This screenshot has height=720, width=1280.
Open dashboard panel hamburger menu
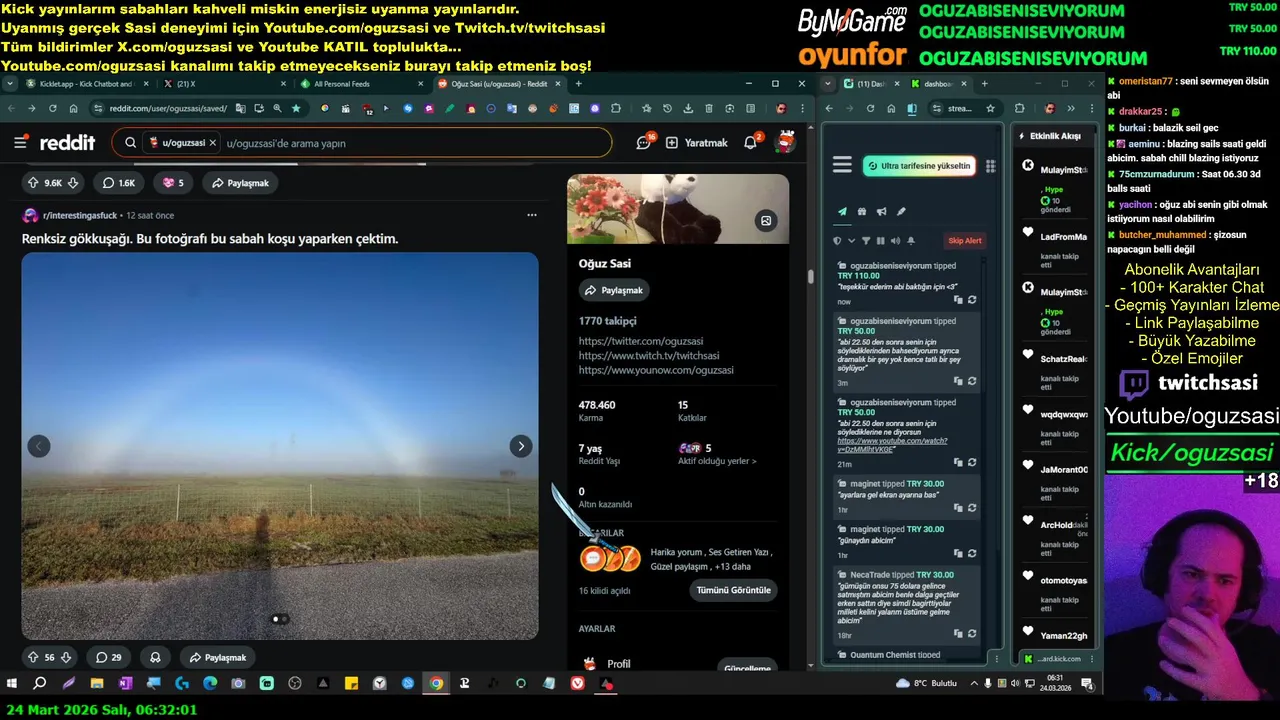pyautogui.click(x=842, y=165)
